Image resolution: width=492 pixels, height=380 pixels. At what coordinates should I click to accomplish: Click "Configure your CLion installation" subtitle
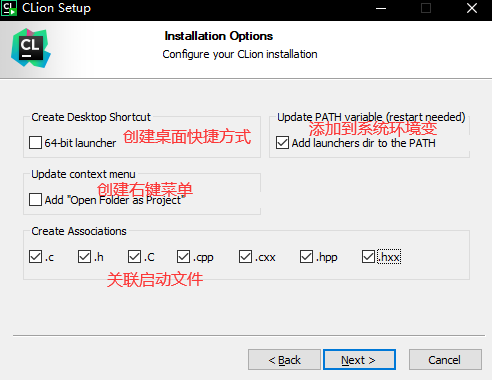(x=240, y=54)
